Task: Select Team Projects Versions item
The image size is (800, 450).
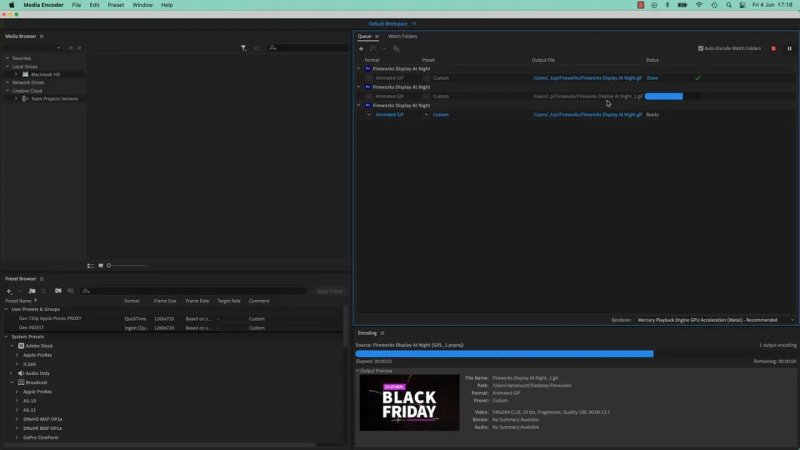Action: [x=55, y=99]
